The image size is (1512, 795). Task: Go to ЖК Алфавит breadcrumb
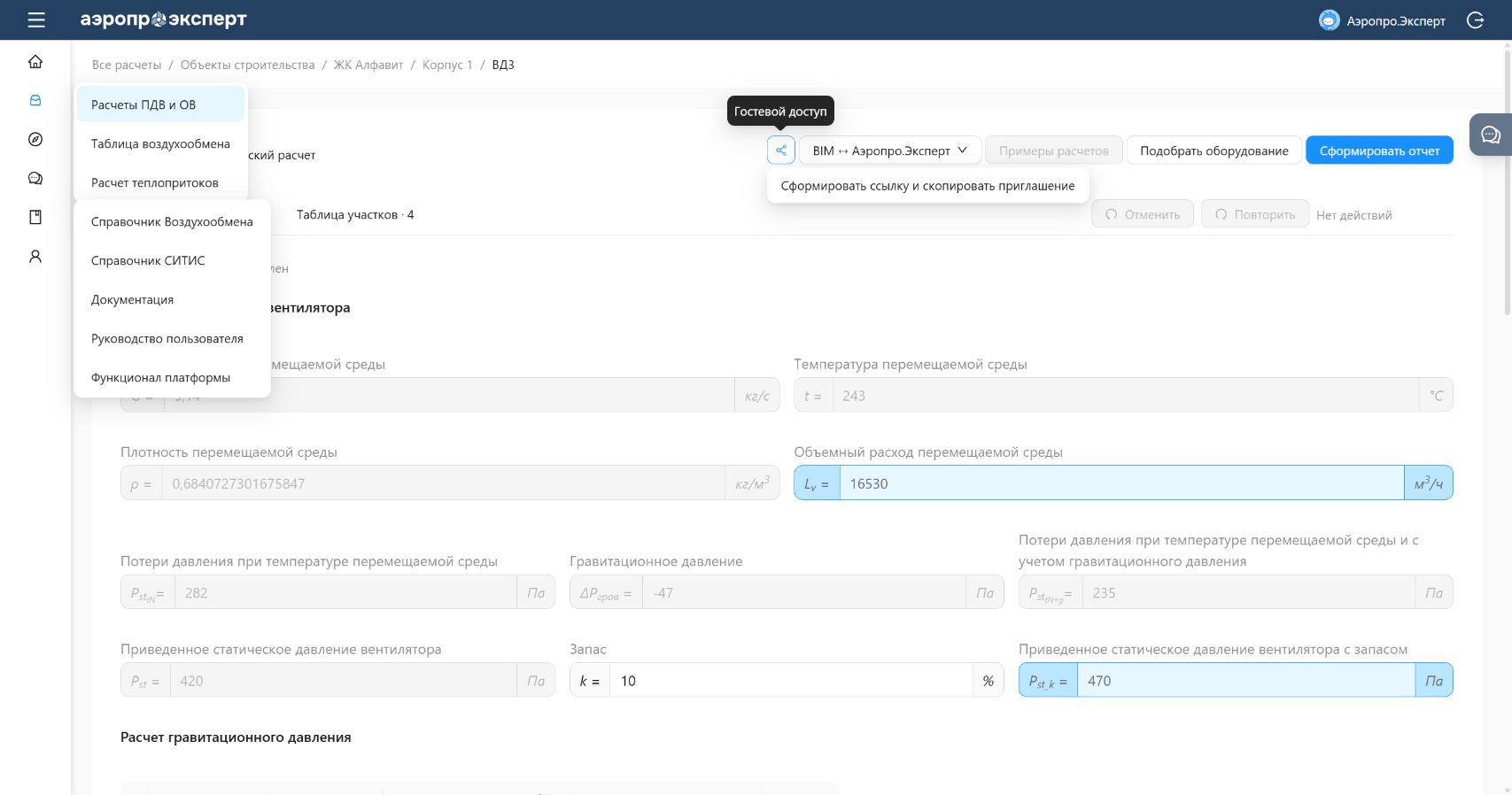368,65
